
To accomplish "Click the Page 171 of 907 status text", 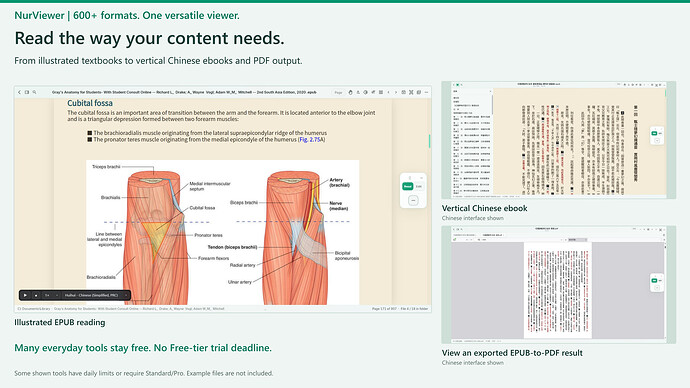I will coord(384,309).
